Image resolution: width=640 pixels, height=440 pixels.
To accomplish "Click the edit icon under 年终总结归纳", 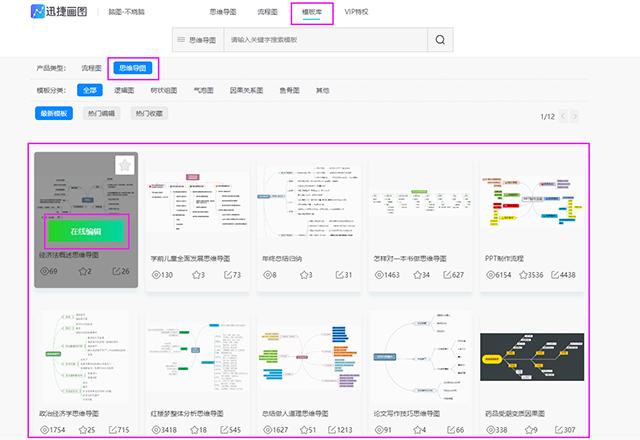I will click(x=339, y=275).
